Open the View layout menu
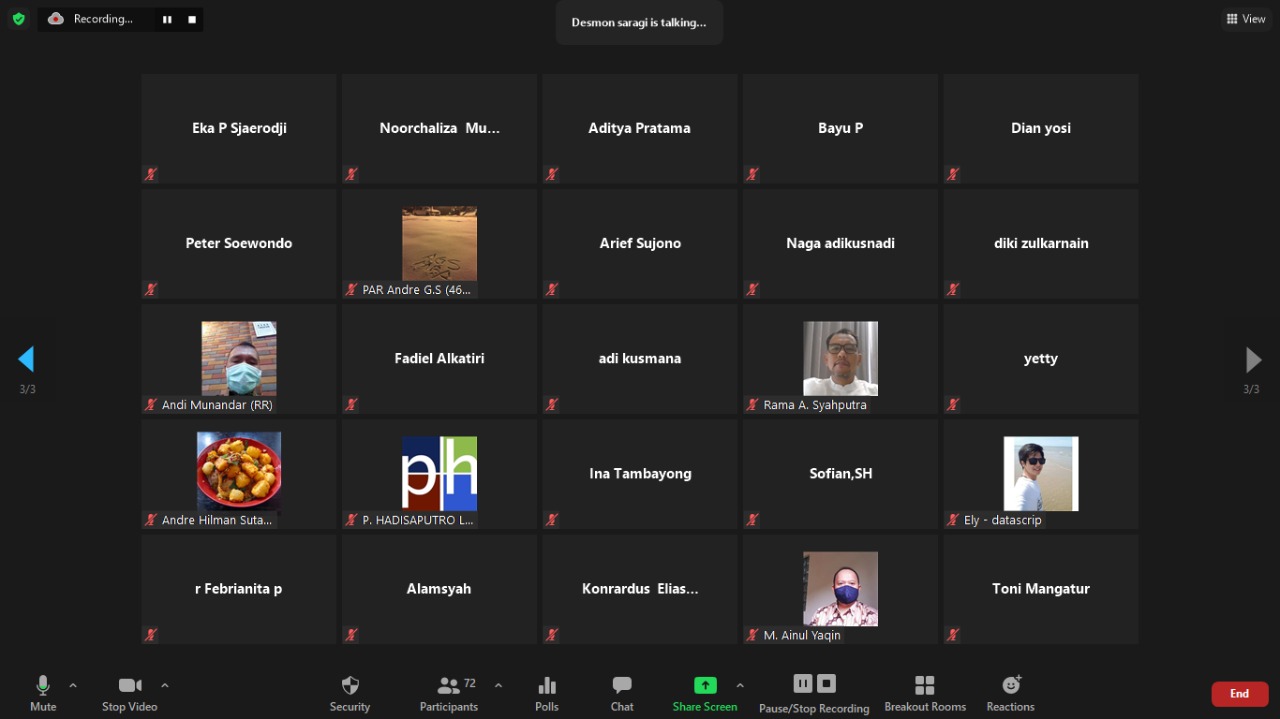 pyautogui.click(x=1246, y=19)
